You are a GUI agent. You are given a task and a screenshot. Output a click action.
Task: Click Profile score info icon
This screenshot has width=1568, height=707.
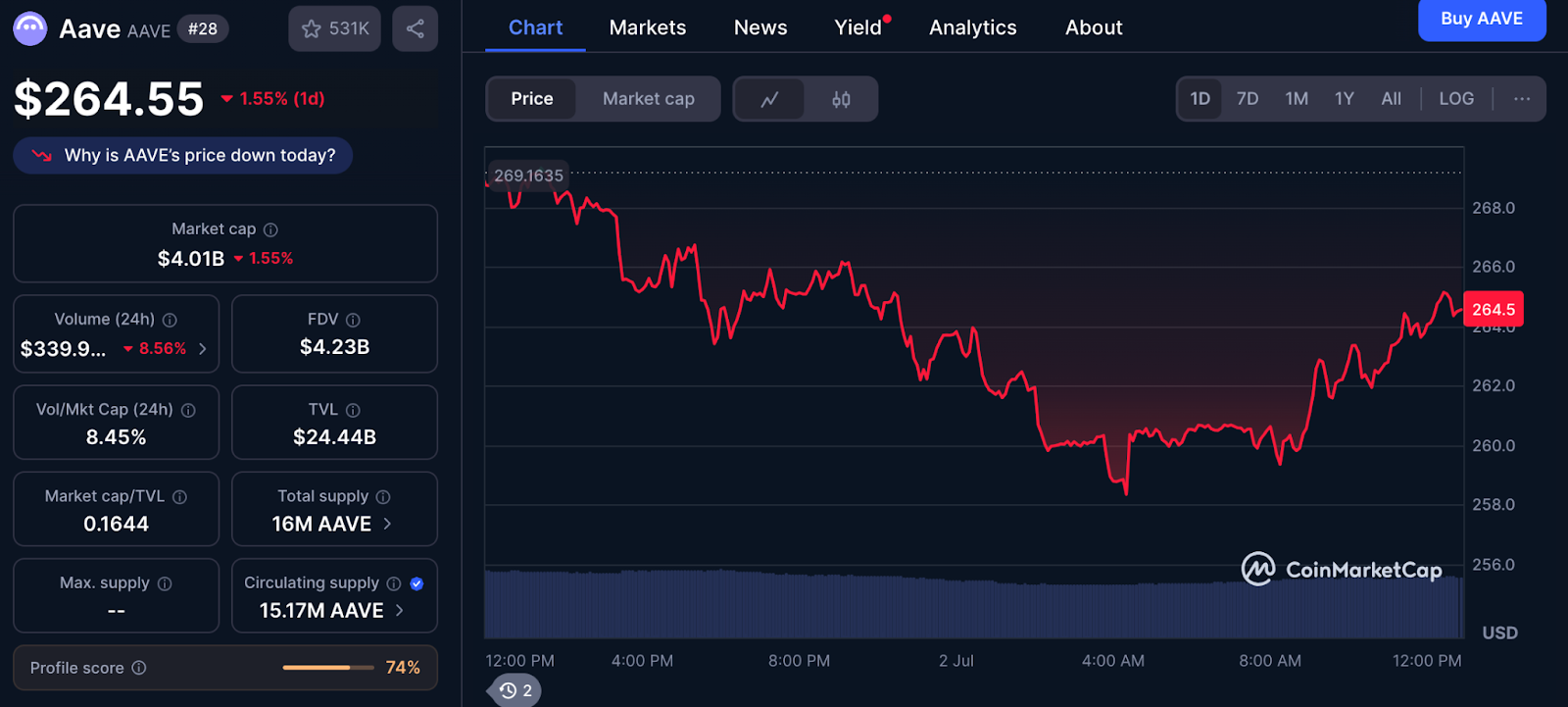[x=139, y=668]
